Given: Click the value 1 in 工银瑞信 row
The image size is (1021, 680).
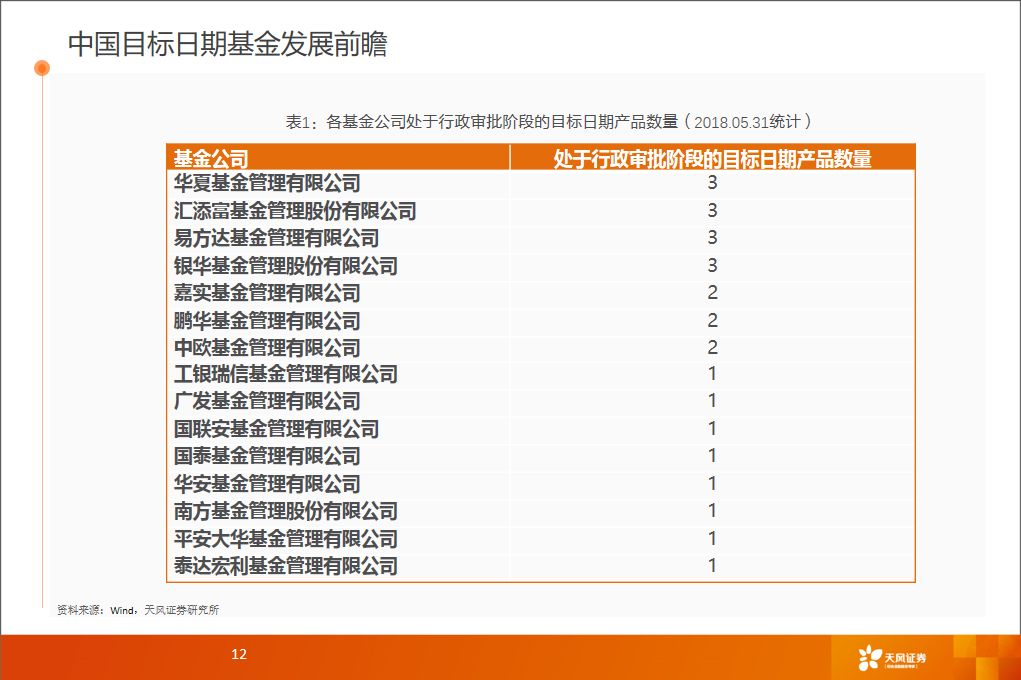Looking at the screenshot, I should pos(712,373).
